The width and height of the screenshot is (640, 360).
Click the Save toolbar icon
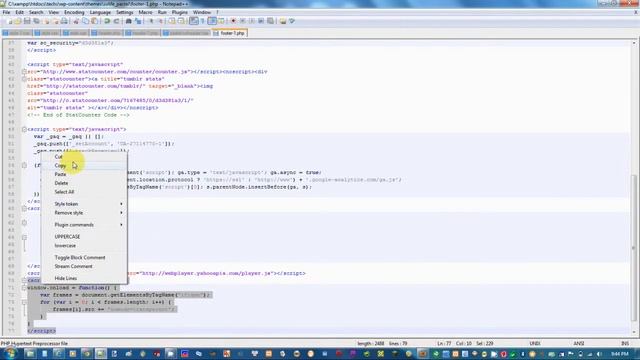pos(27,21)
